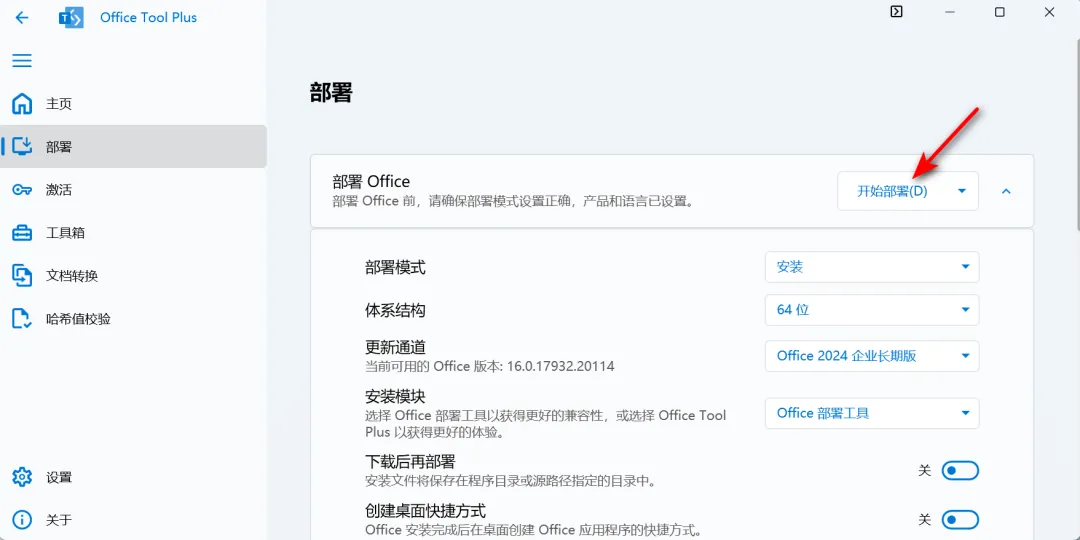Click the document convert icon beside 文档转换
The width and height of the screenshot is (1080, 540).
(22, 276)
